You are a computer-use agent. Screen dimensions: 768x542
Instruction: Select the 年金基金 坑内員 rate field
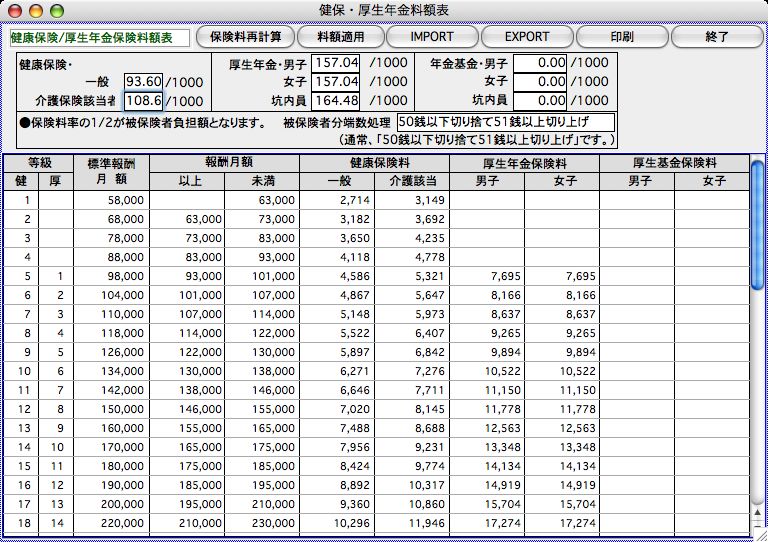click(x=540, y=100)
